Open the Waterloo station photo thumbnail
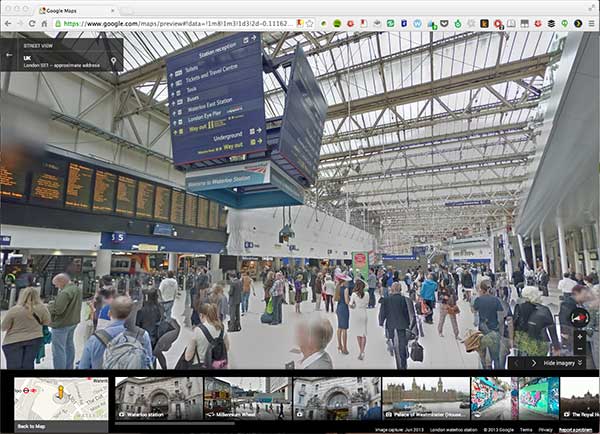Image resolution: width=600 pixels, height=434 pixels. 159,398
